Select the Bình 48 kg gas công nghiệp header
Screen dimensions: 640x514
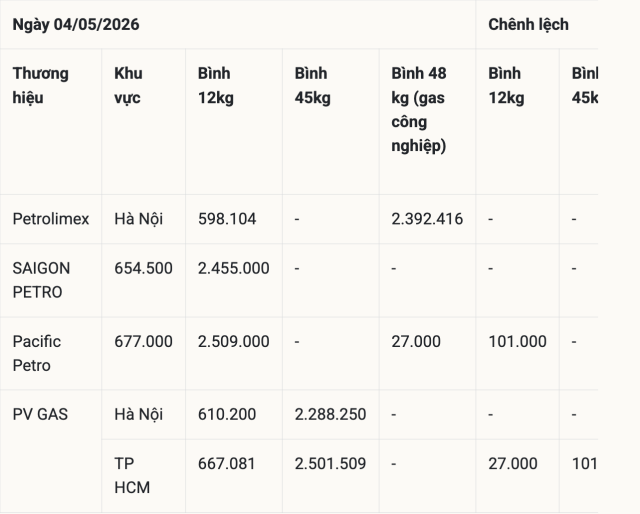[427, 122]
